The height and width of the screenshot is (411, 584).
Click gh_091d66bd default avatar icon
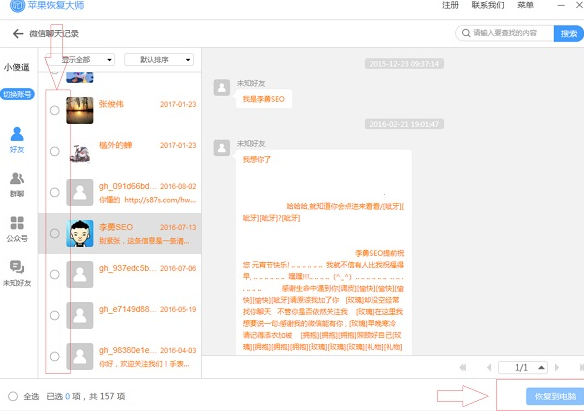point(80,192)
